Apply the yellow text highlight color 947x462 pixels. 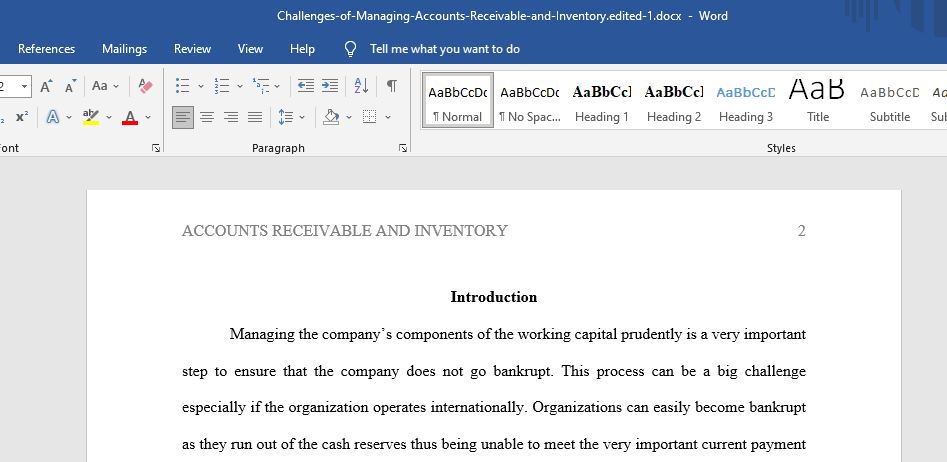coord(91,117)
